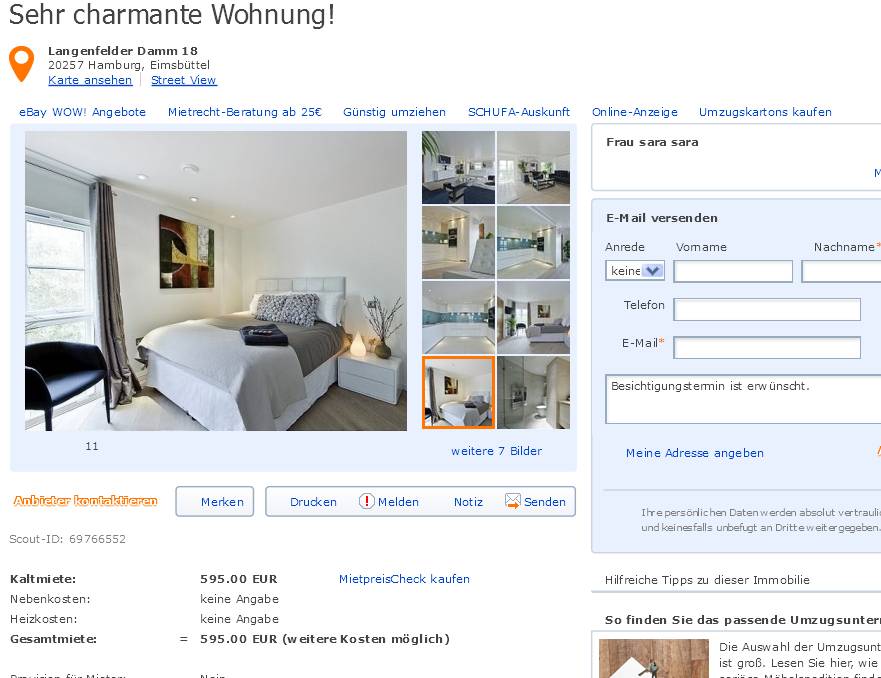Click the Drucken button
The image size is (881, 678).
coord(313,502)
